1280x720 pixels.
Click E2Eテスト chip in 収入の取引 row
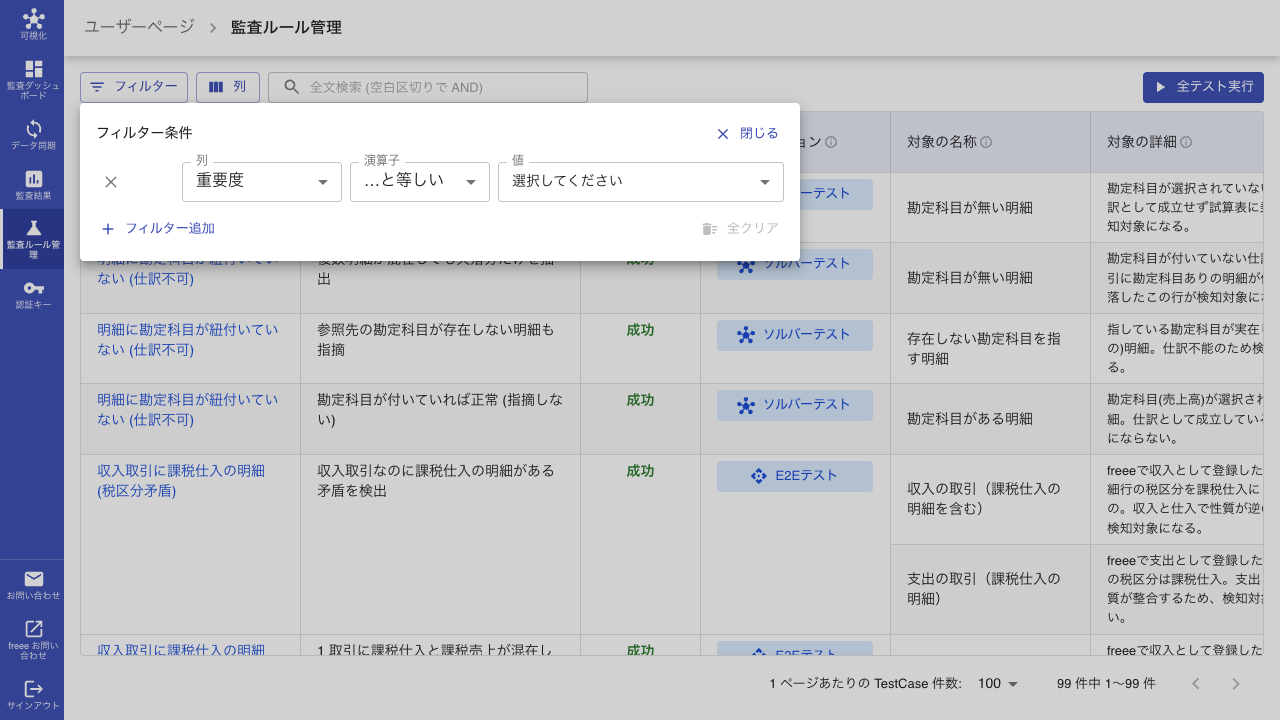click(795, 476)
